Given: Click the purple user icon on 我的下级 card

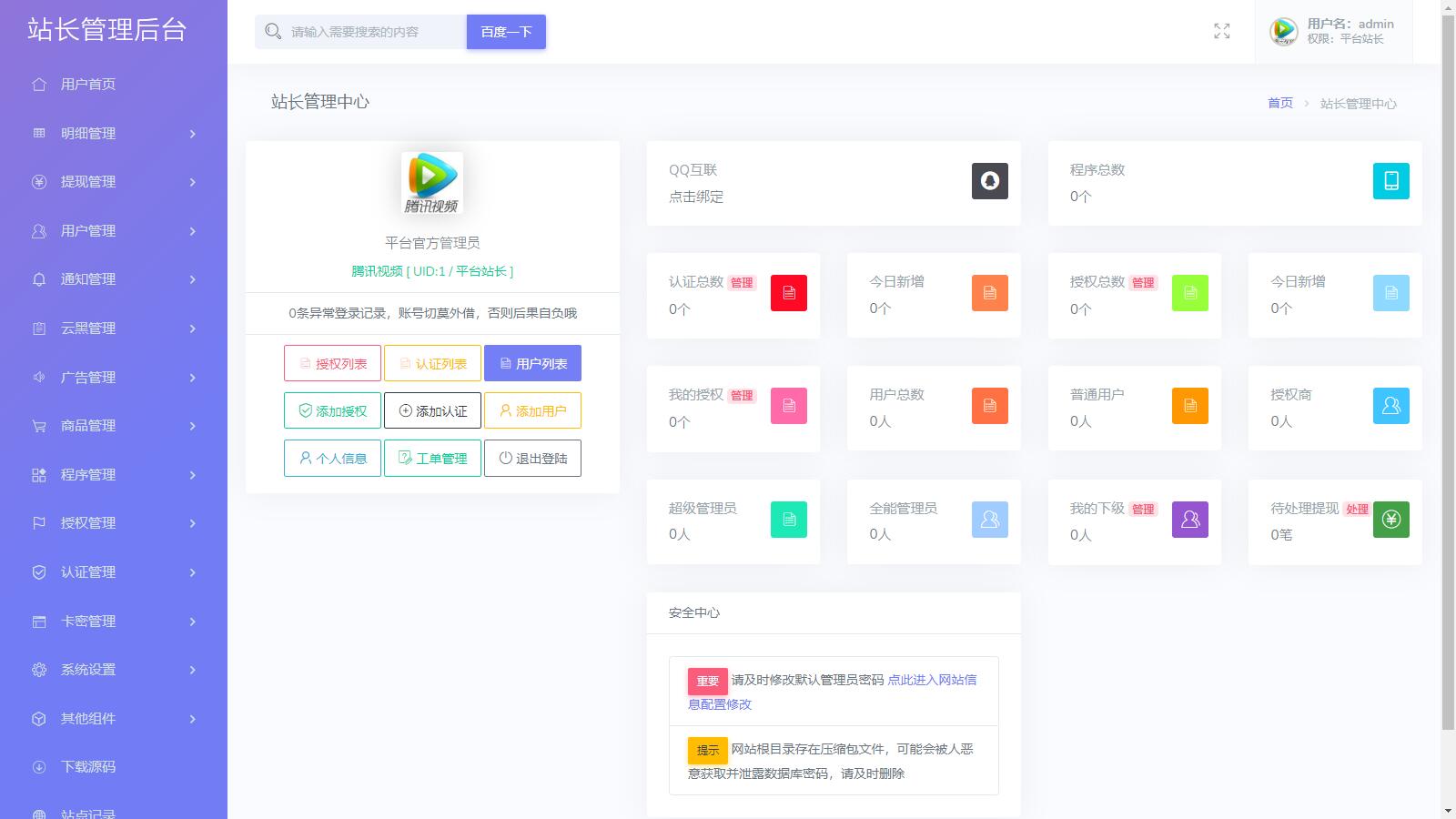Looking at the screenshot, I should pyautogui.click(x=1189, y=520).
